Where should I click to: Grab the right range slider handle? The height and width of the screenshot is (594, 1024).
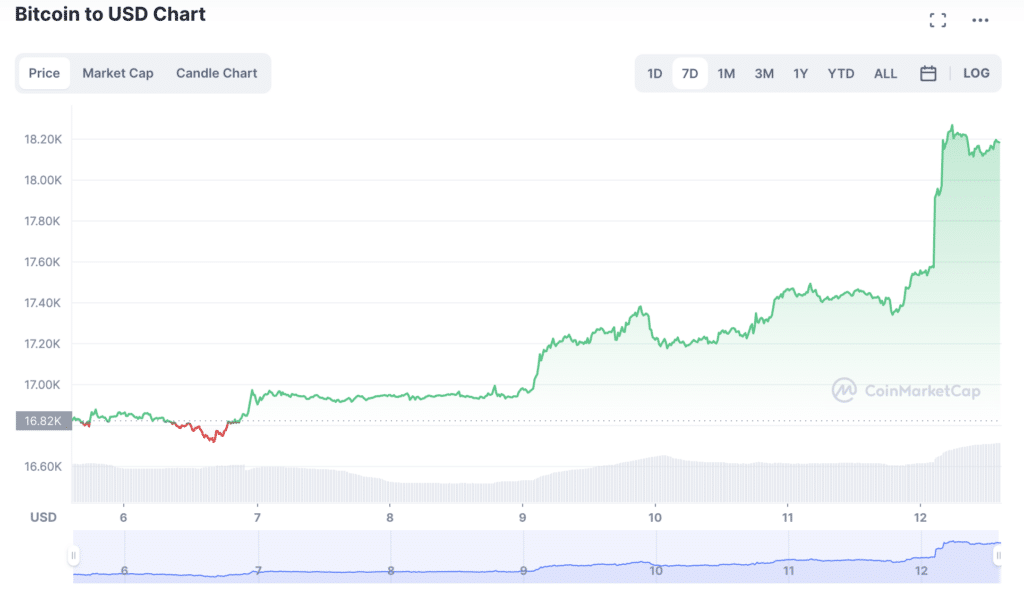[x=997, y=555]
